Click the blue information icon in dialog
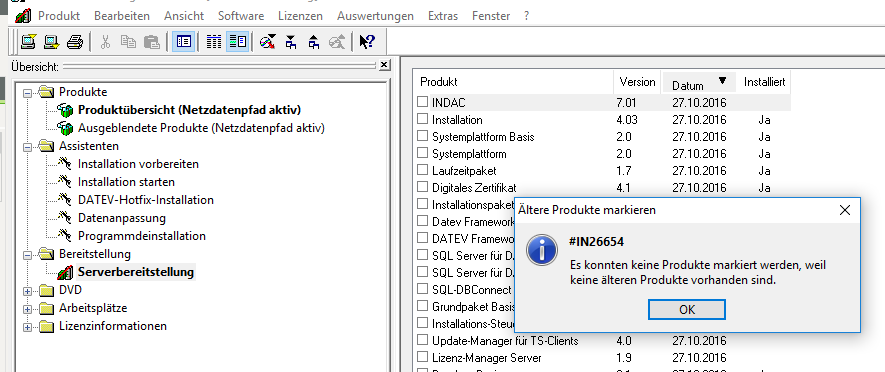885x372 pixels. click(x=542, y=250)
